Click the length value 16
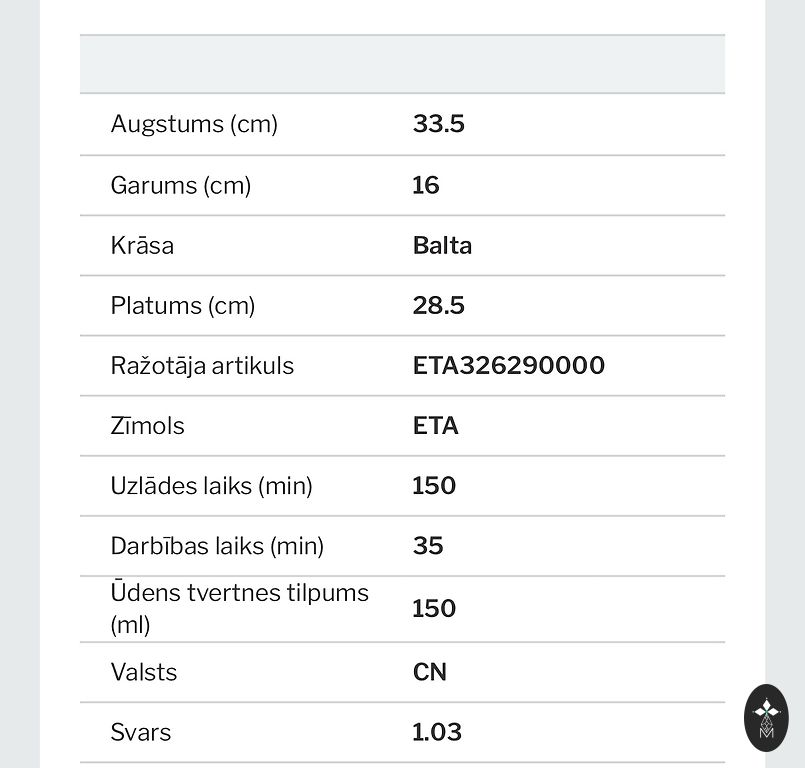Screen dimensions: 805x768 pos(426,185)
